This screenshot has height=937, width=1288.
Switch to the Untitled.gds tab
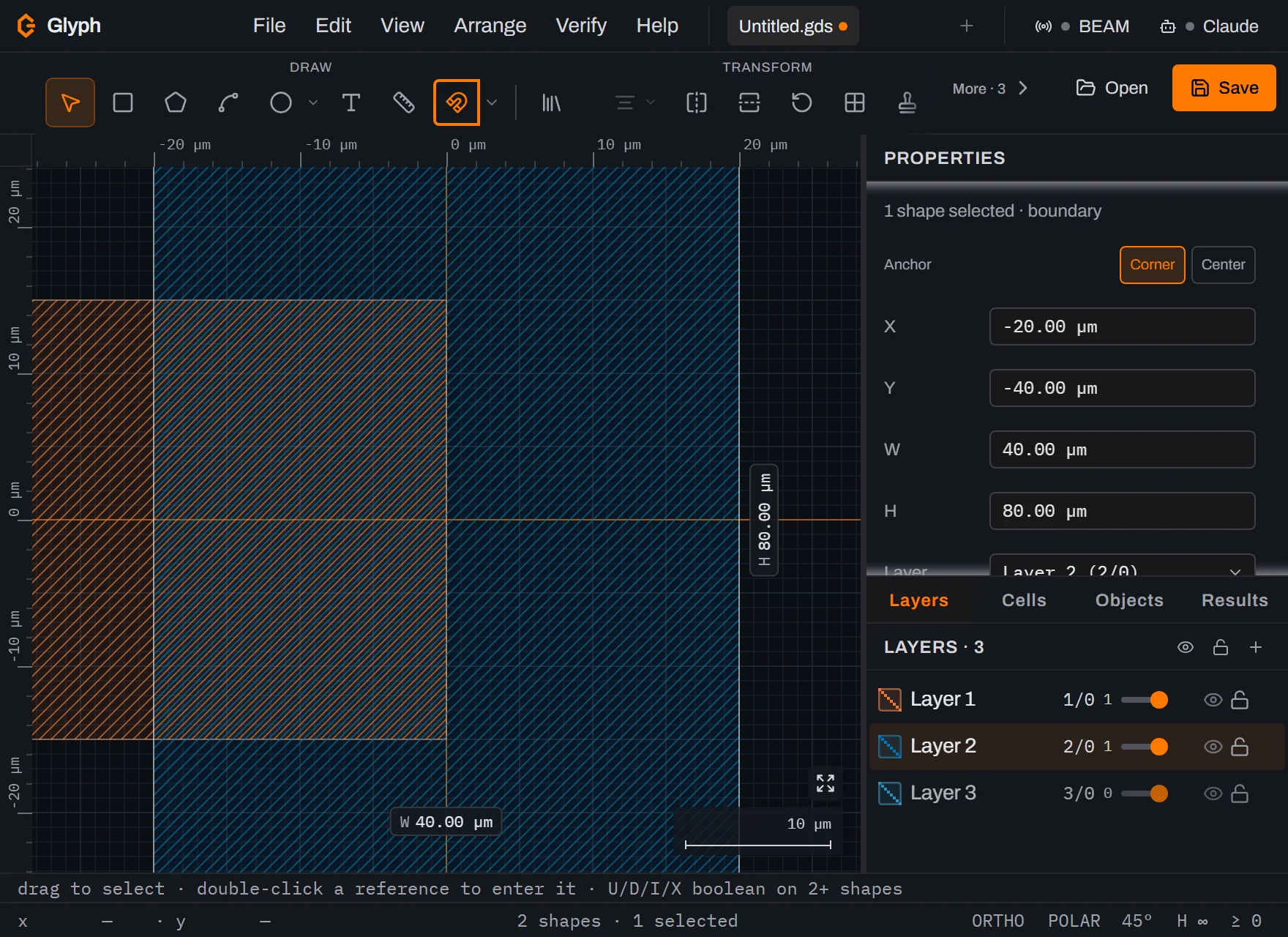[x=793, y=26]
